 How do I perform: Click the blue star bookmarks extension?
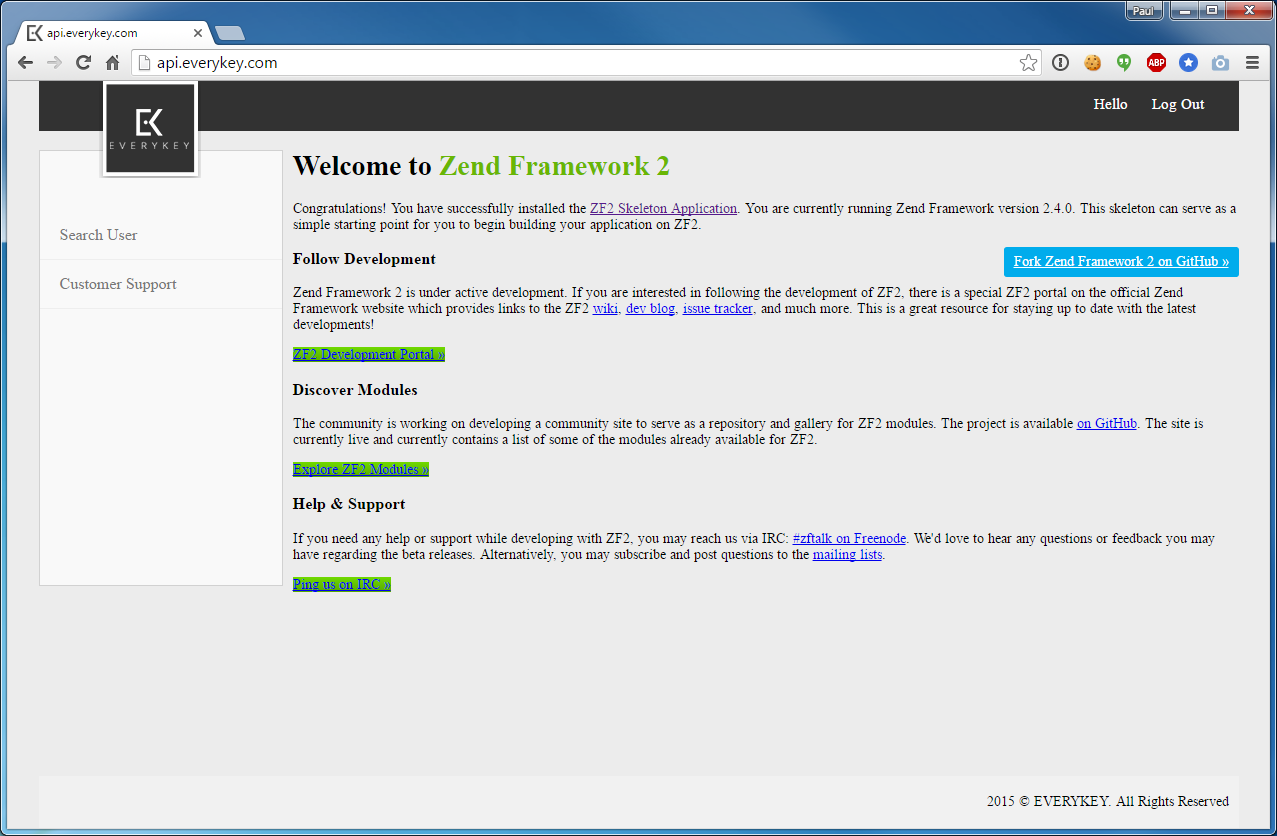coord(1188,63)
